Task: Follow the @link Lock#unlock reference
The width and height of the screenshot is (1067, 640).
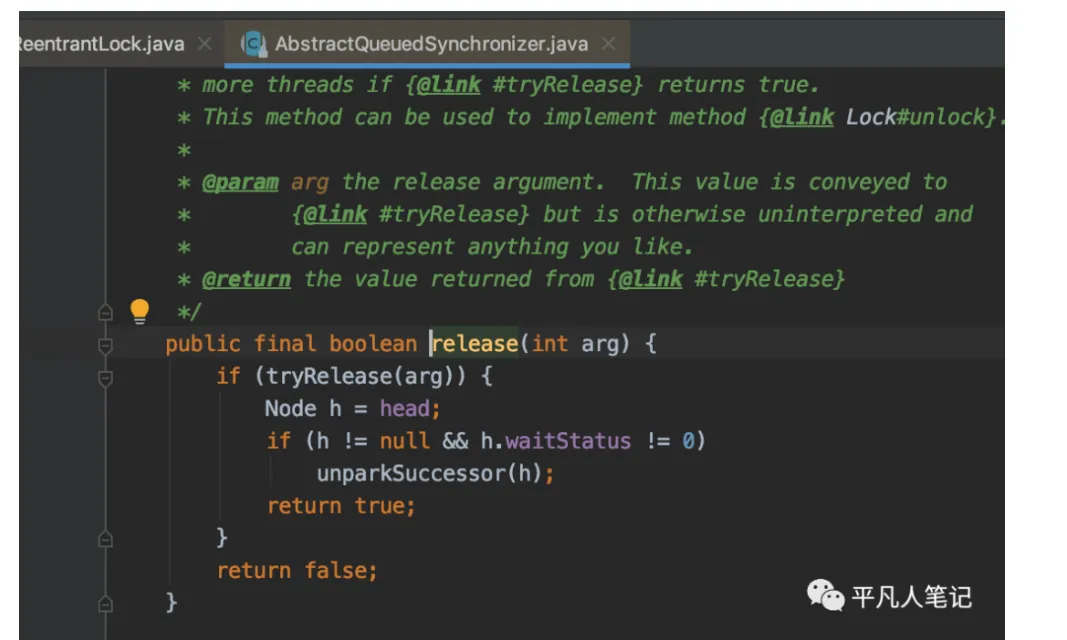Action: click(878, 117)
